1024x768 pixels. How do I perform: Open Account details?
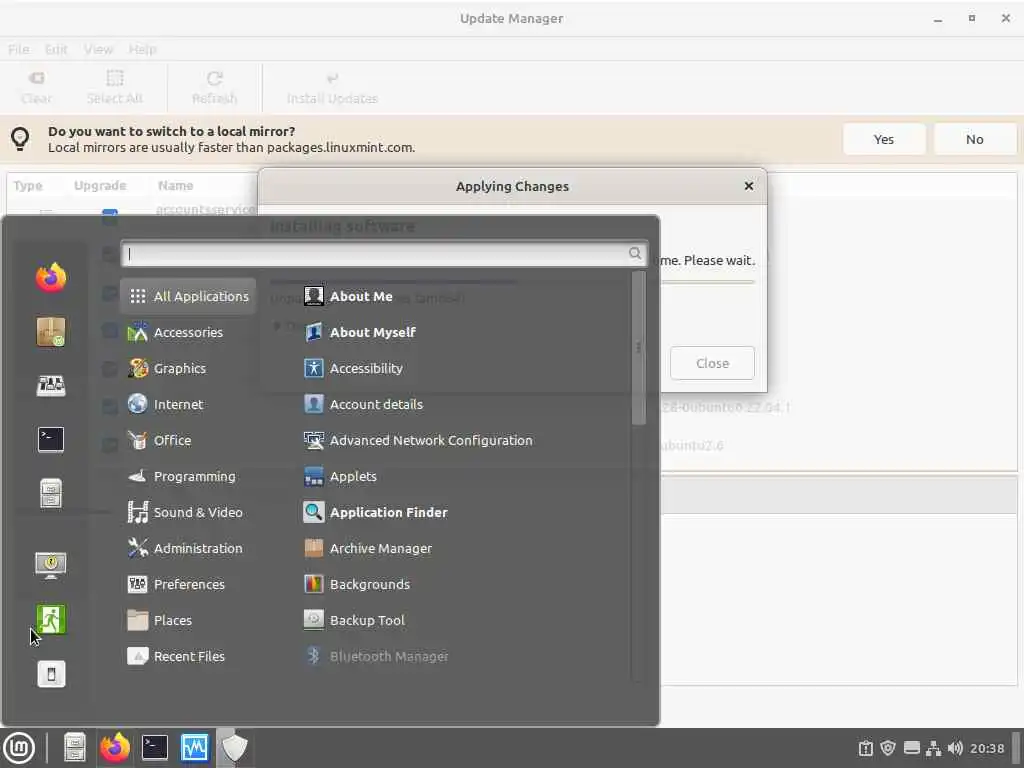(x=363, y=404)
